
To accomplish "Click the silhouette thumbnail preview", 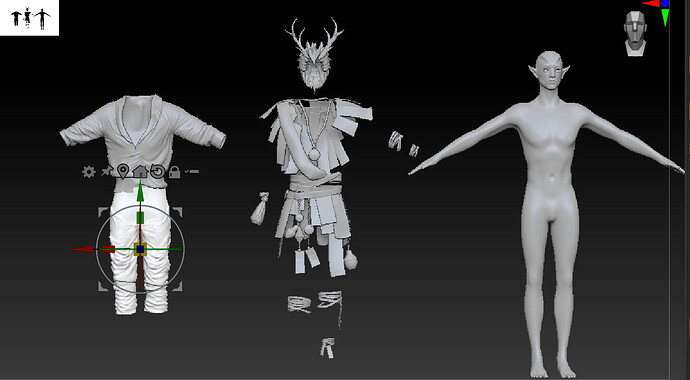I will 29,18.
